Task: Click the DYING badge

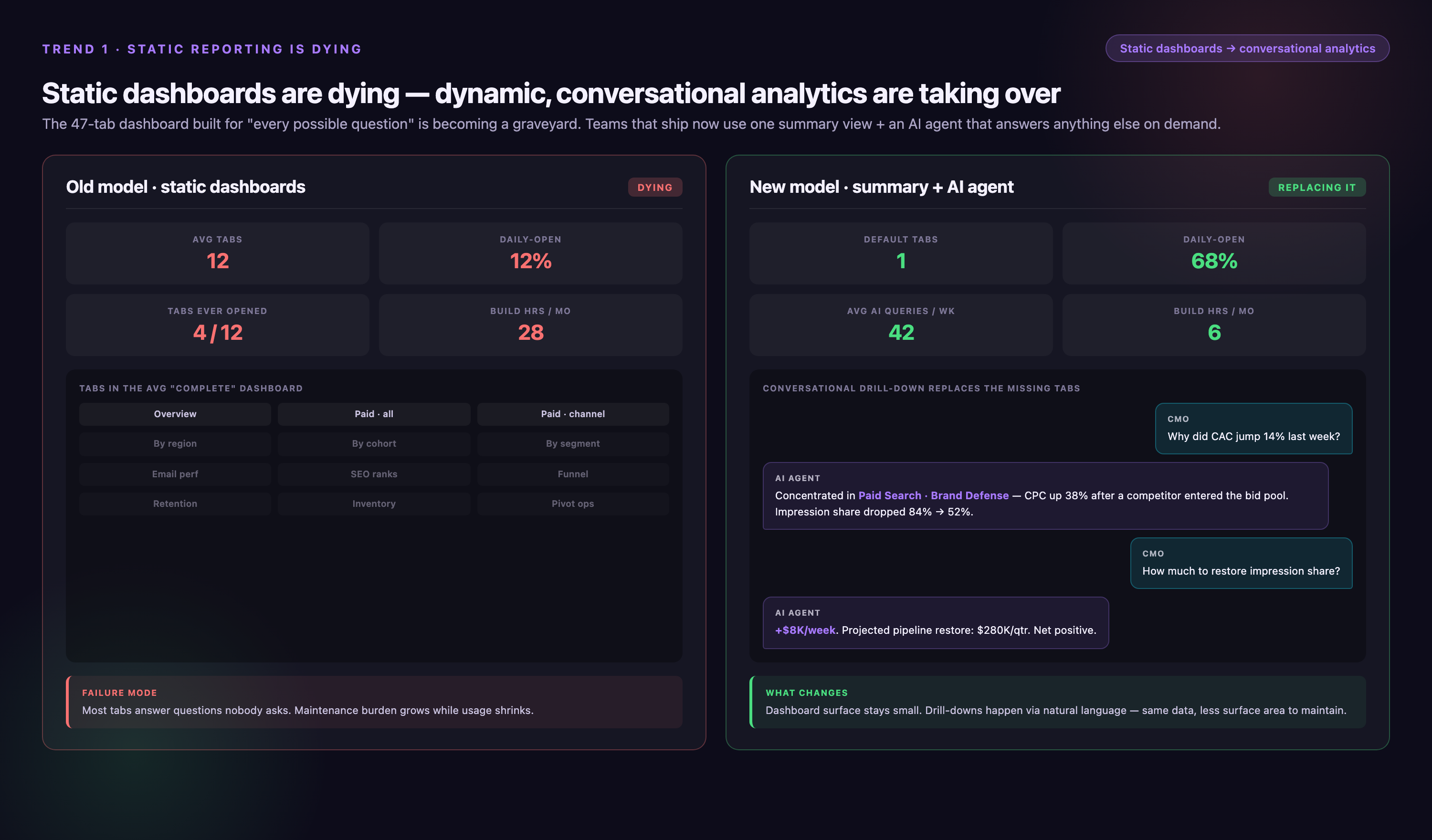Action: (x=654, y=187)
